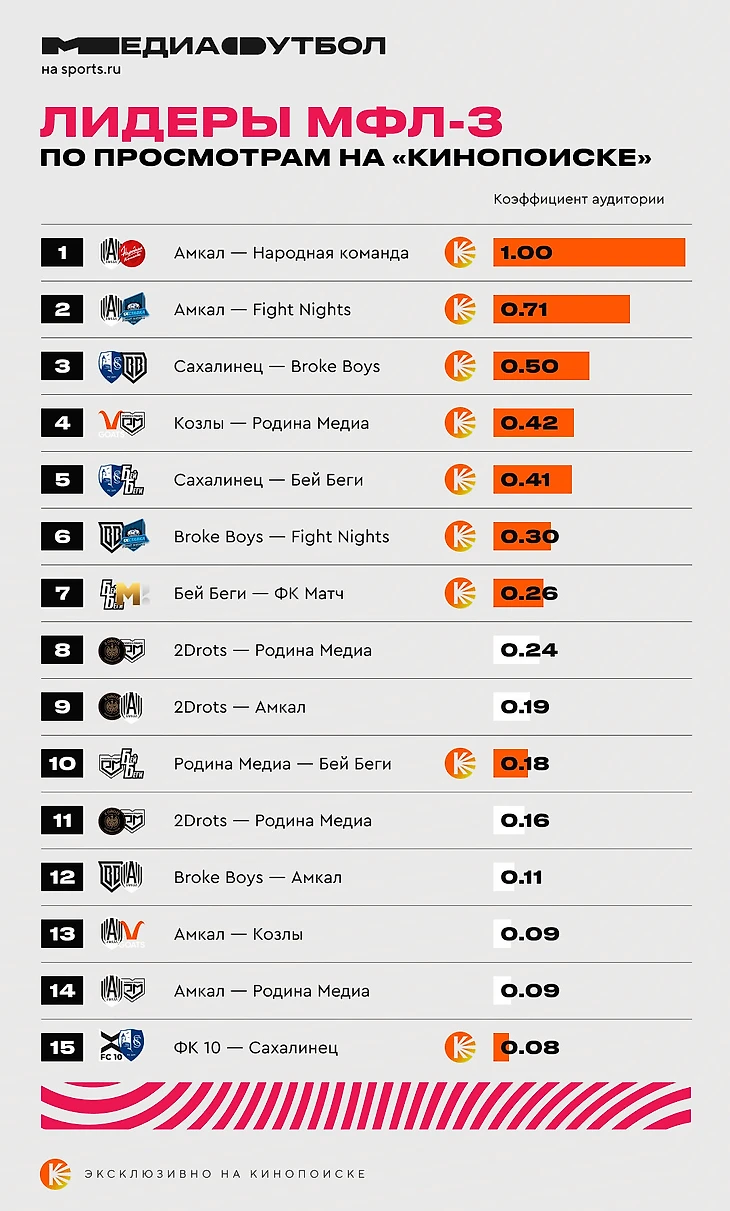Click the Kinopoisk icon beside Родина Медиа — Бей Беги
The image size is (730, 1211).
(460, 764)
